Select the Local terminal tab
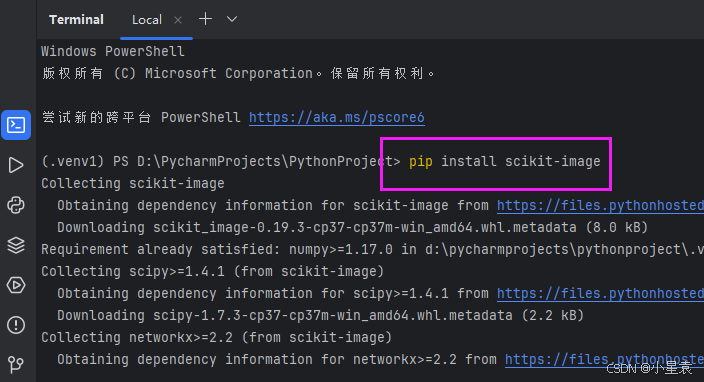 coord(147,20)
